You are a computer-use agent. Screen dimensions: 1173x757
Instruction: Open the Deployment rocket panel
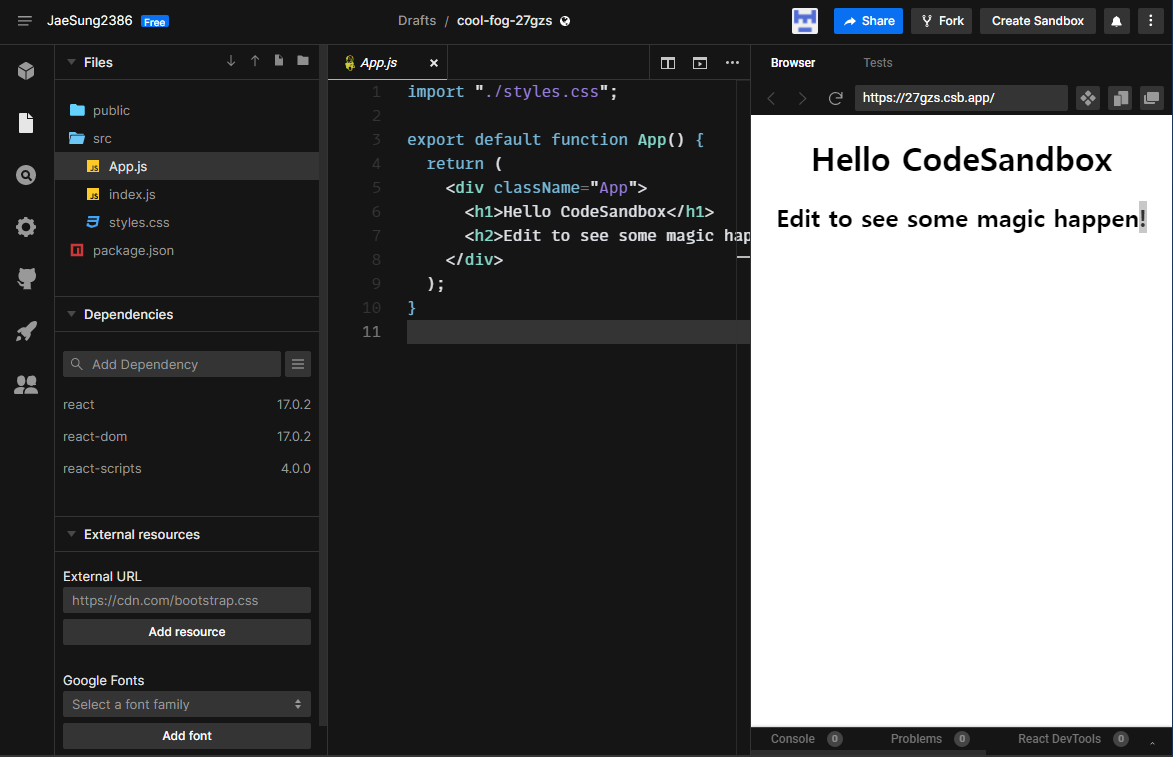coord(25,331)
